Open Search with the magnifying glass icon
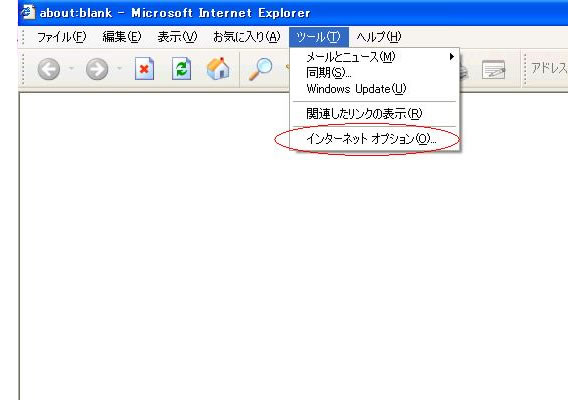Viewport: 570px width, 404px height. (260, 69)
